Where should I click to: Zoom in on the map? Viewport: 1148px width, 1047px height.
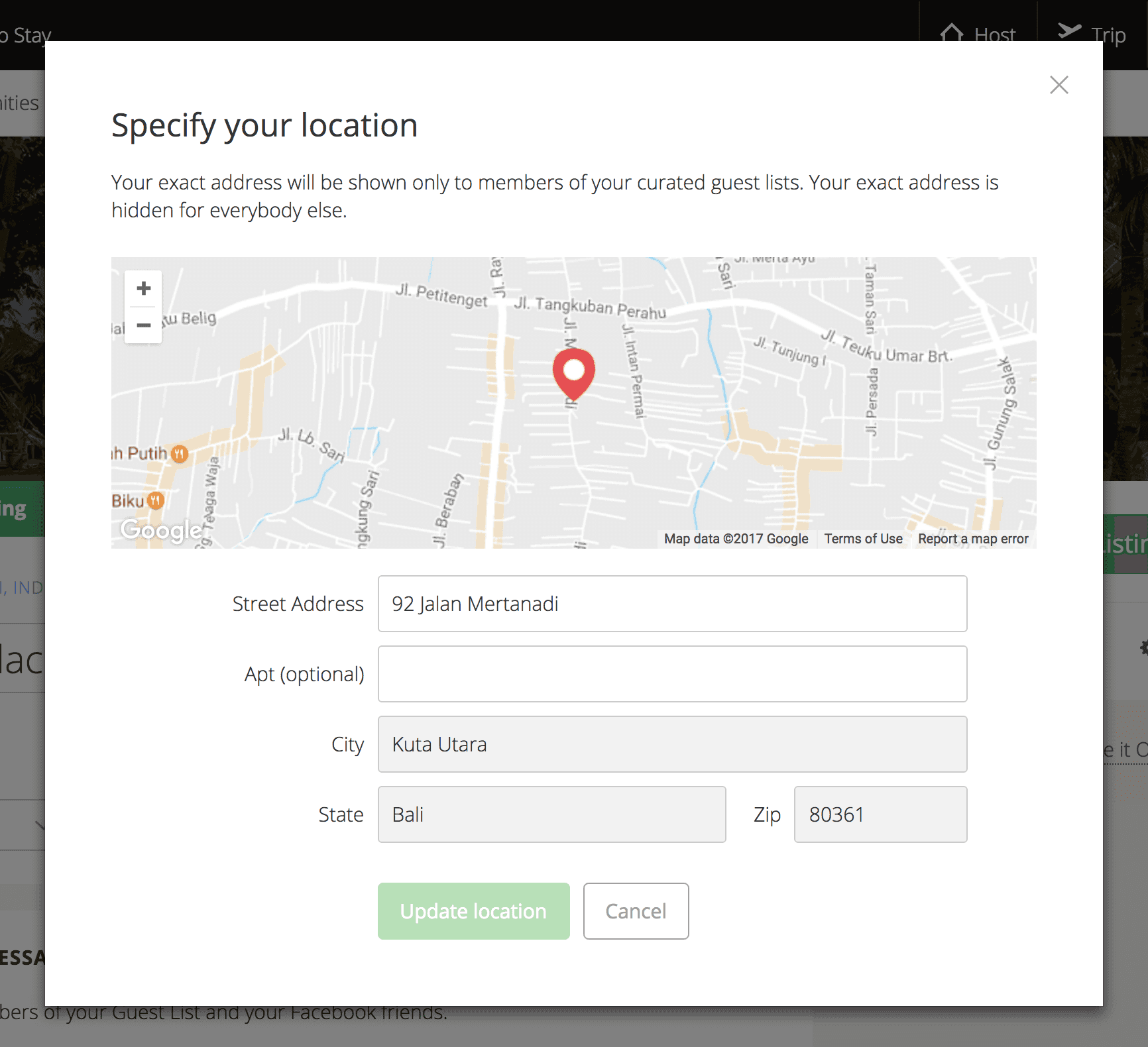click(143, 289)
